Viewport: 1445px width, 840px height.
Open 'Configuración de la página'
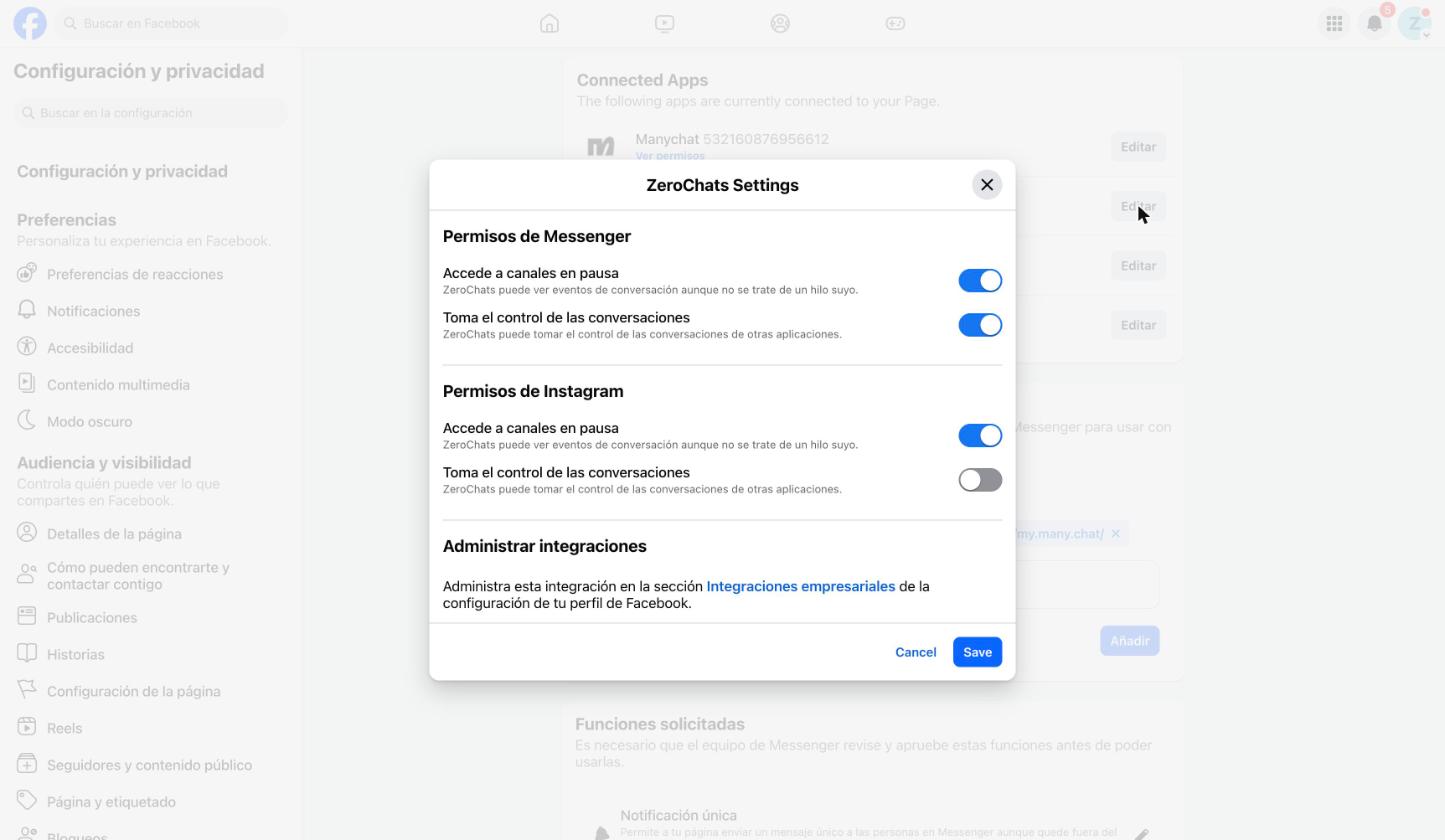click(x=133, y=692)
